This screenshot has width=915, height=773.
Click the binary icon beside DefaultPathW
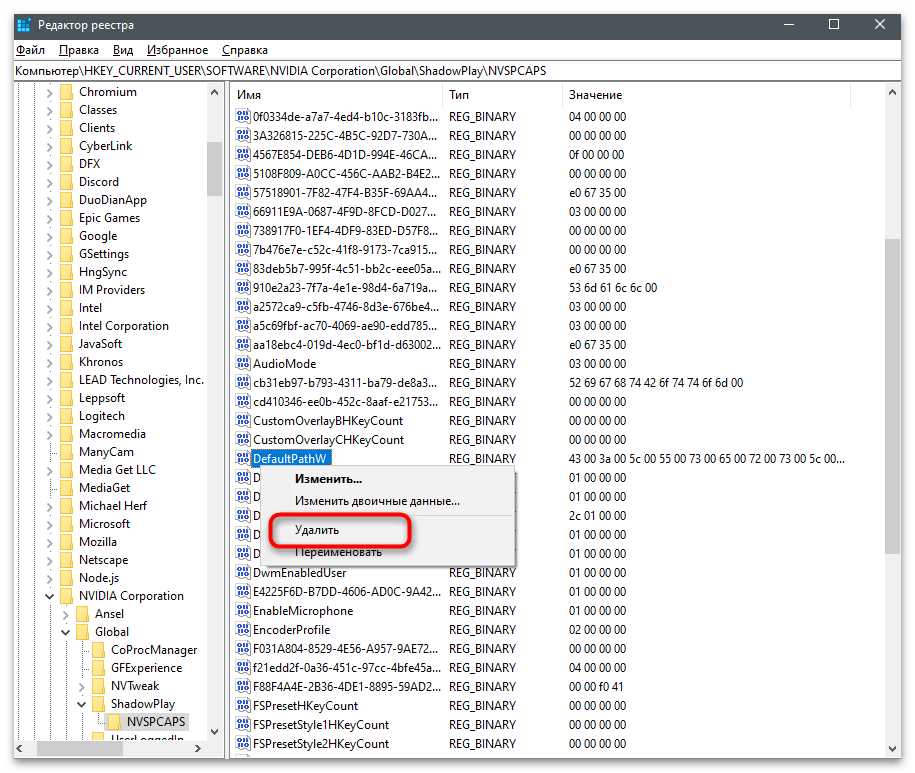(243, 458)
